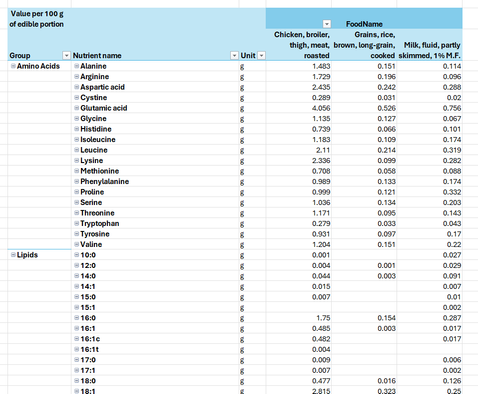Collapse the Aspartic acid row

tap(77, 87)
